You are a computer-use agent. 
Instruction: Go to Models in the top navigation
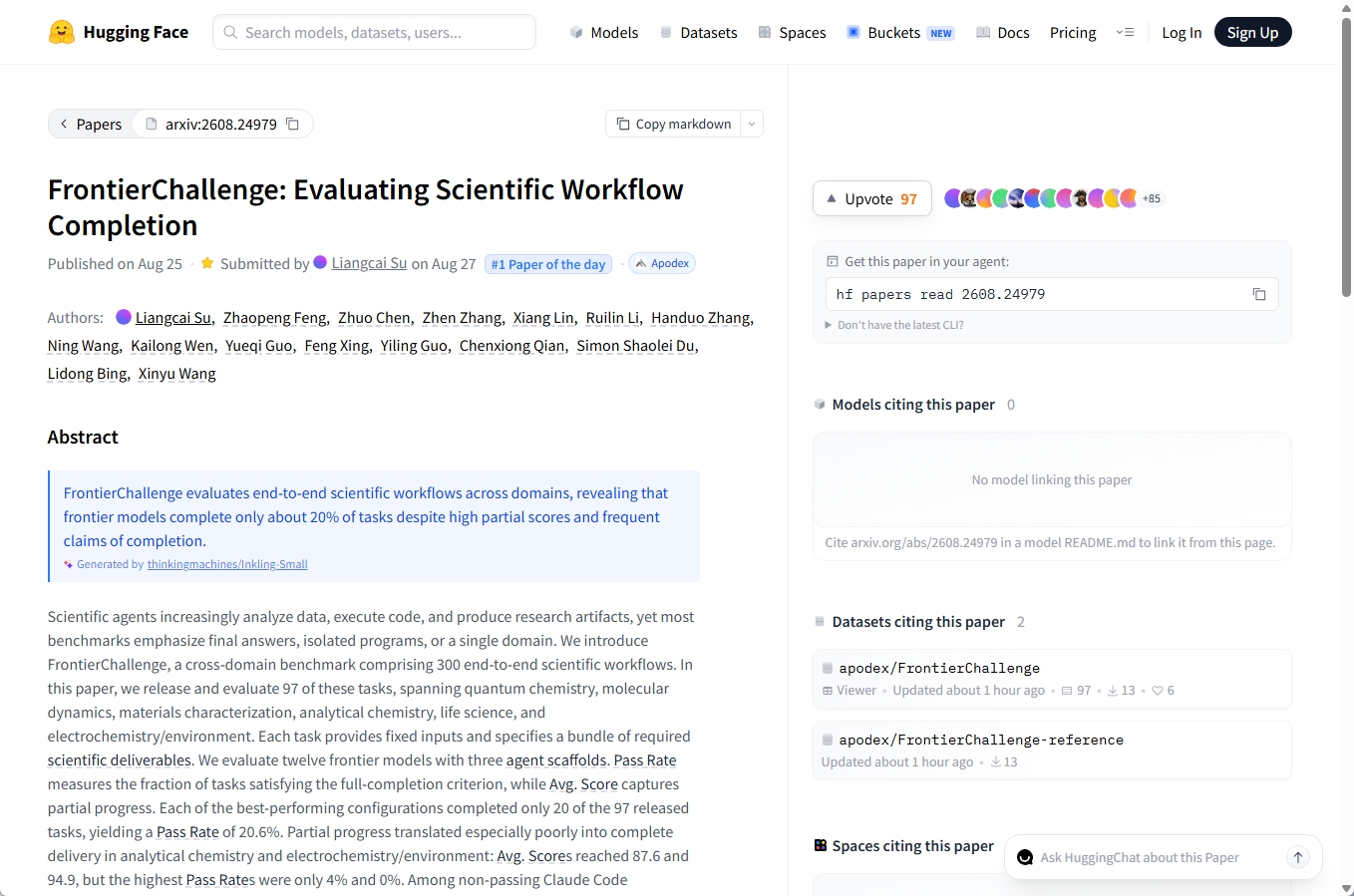coord(604,32)
